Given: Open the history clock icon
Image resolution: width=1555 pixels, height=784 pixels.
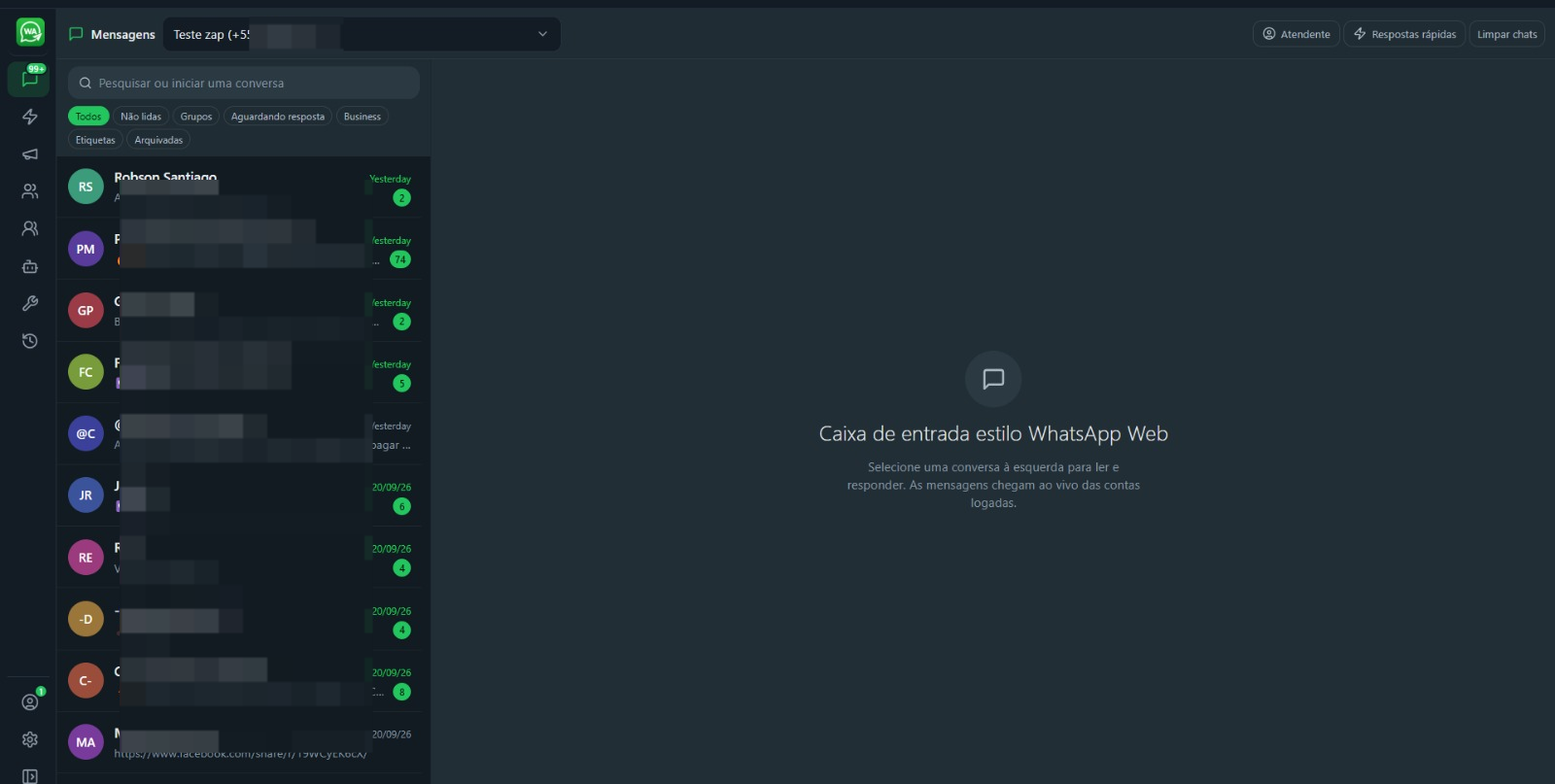Looking at the screenshot, I should (30, 341).
